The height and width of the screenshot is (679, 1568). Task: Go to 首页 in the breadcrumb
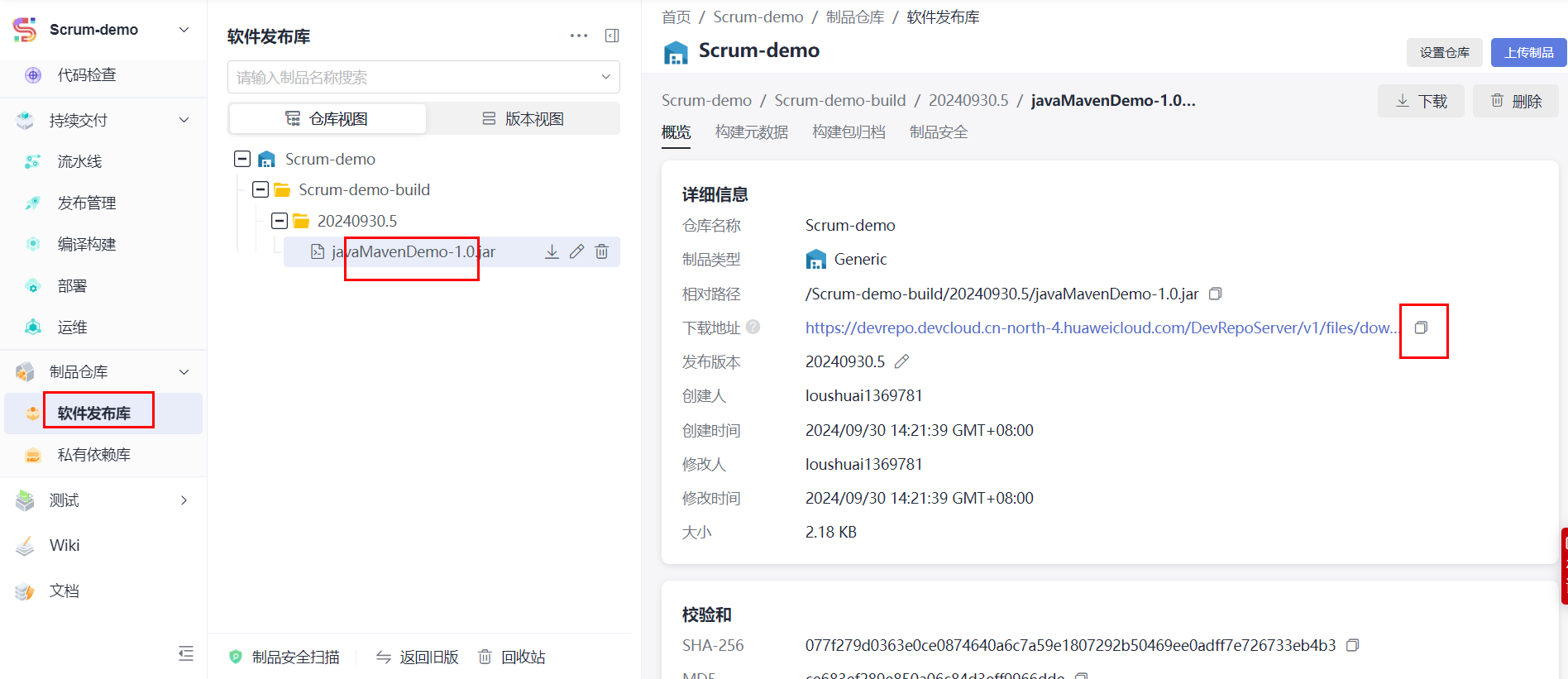[676, 17]
